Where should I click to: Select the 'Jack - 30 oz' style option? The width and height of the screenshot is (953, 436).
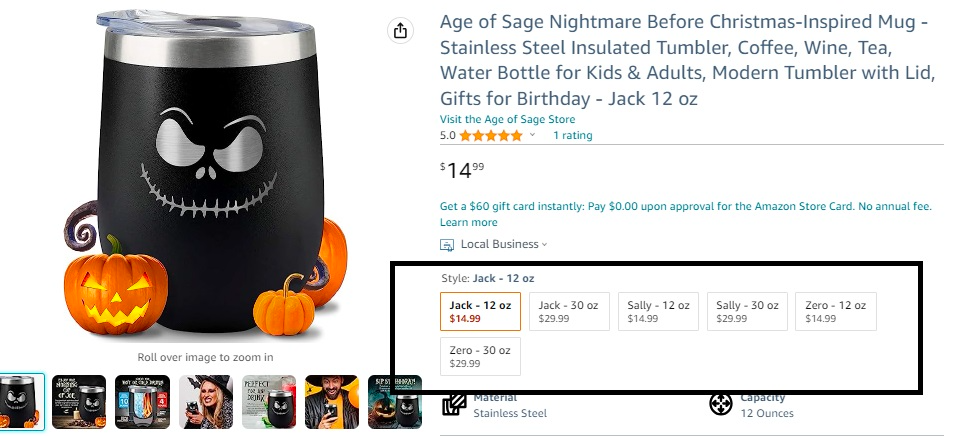[x=569, y=311]
